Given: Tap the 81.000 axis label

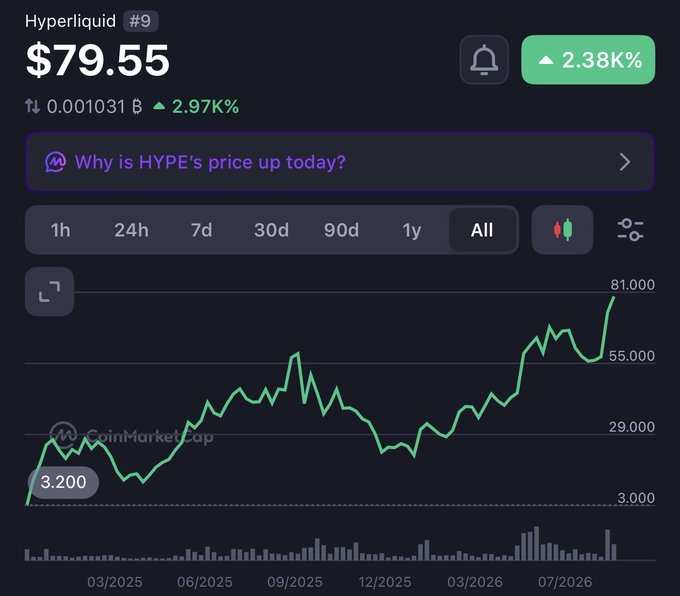Looking at the screenshot, I should (x=632, y=285).
